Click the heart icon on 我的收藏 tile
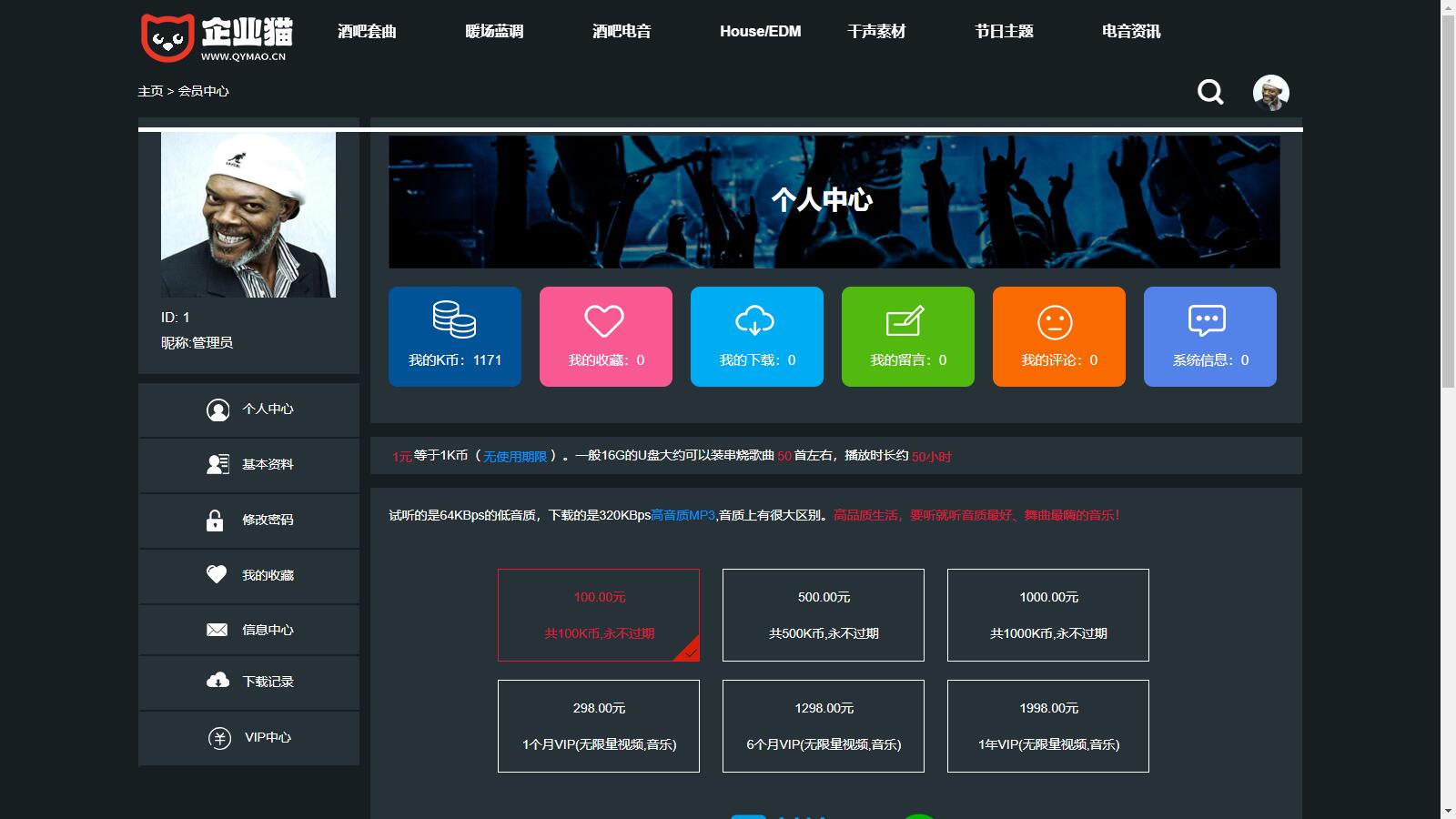This screenshot has height=819, width=1456. pos(604,320)
